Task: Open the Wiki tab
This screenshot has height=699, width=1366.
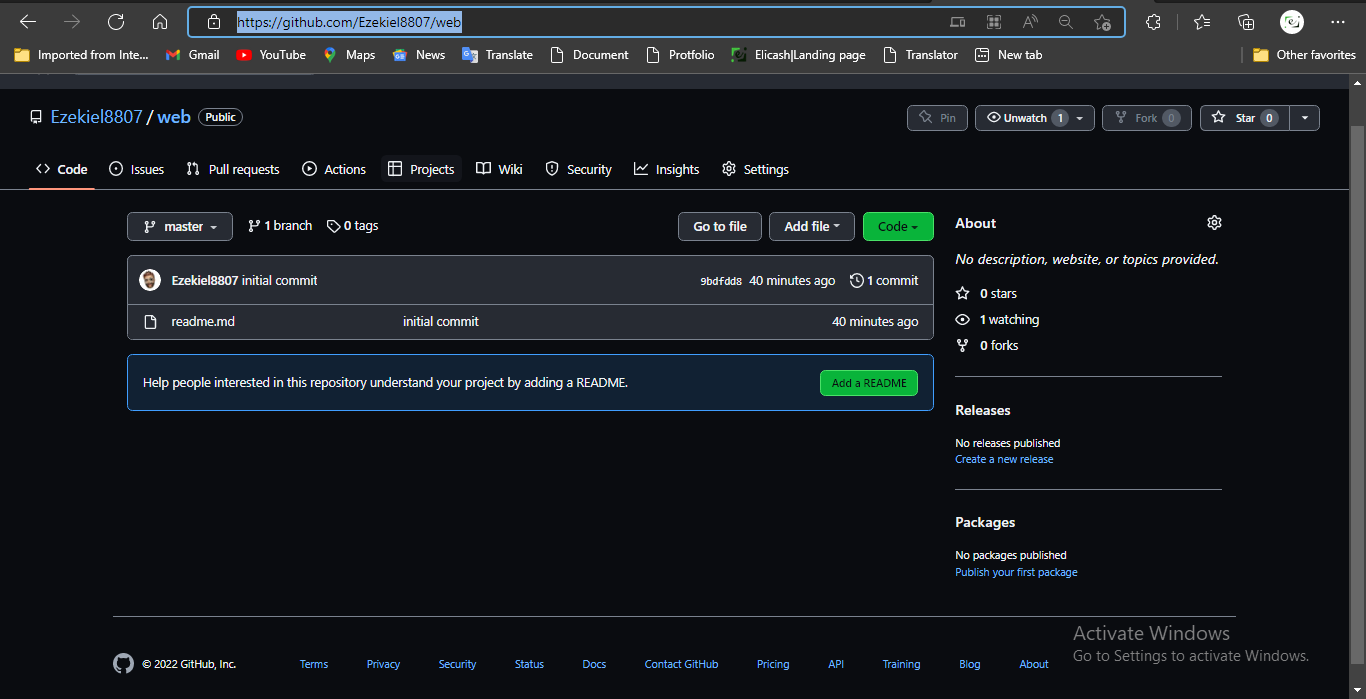Action: [x=499, y=169]
